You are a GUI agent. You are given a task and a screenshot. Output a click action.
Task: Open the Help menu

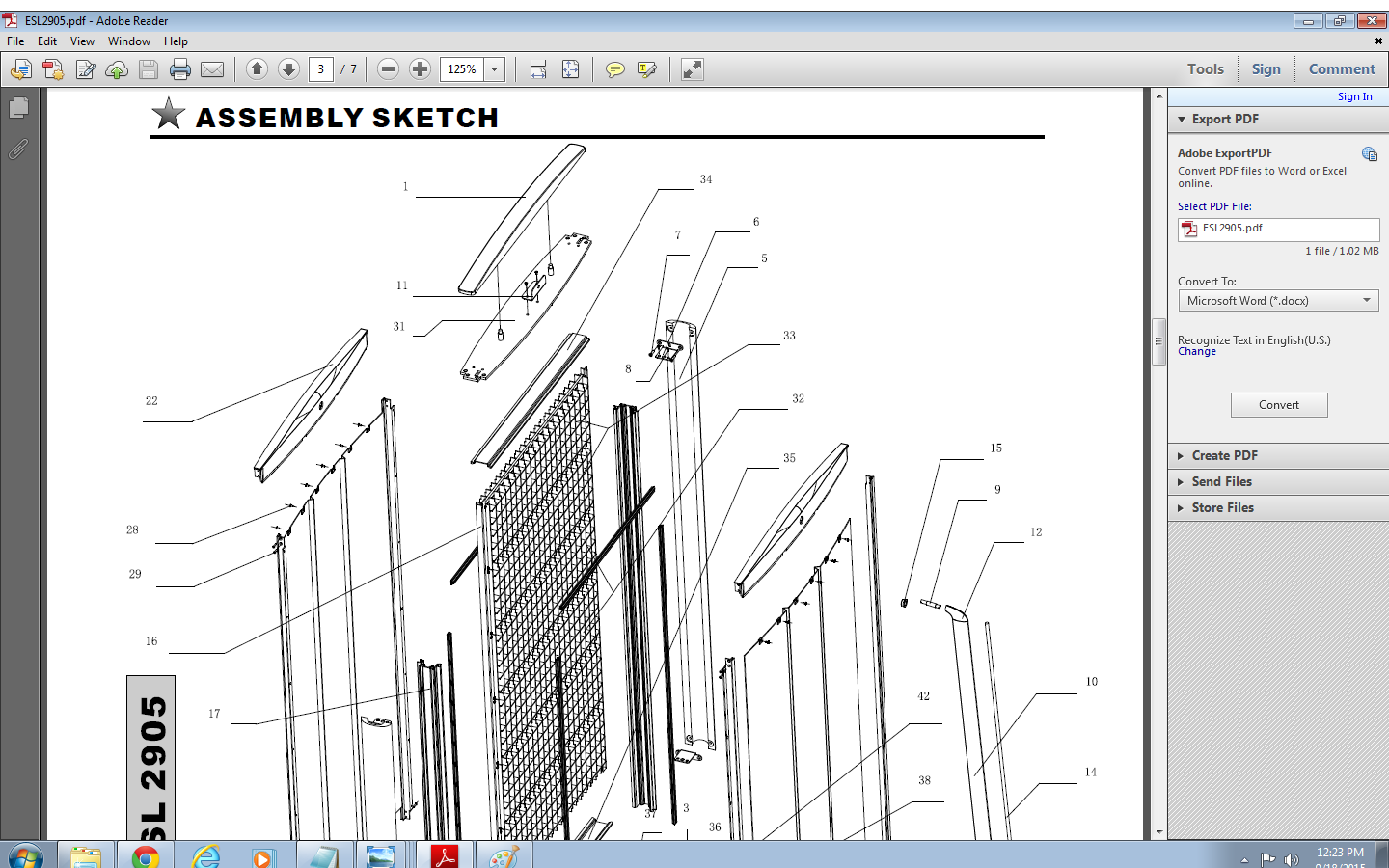coord(176,41)
